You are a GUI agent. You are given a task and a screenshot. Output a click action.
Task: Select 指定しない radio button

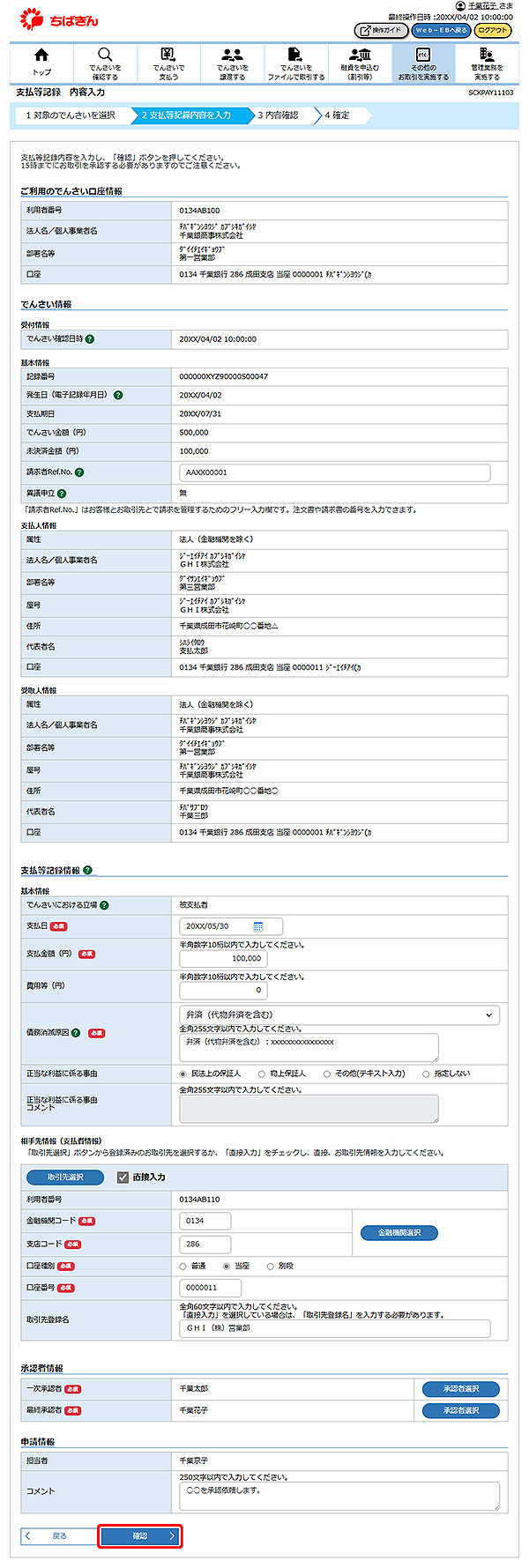click(x=427, y=1074)
